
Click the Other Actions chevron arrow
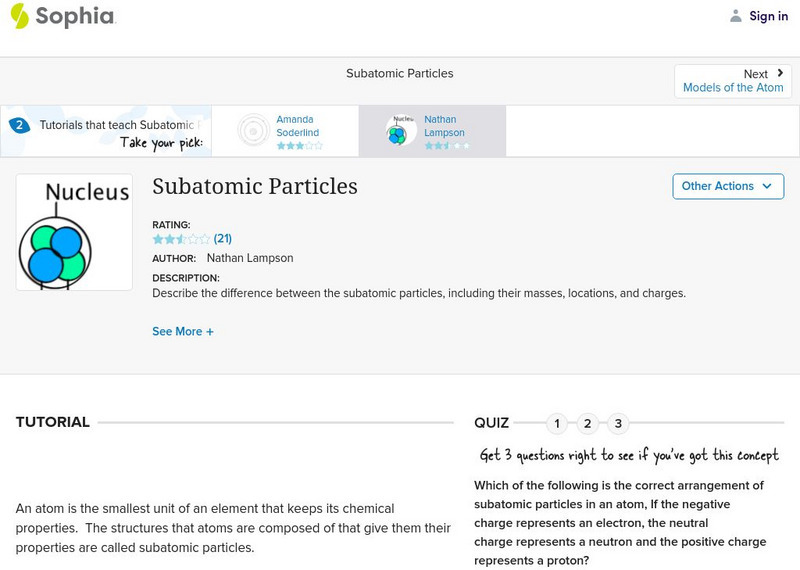[x=767, y=186]
